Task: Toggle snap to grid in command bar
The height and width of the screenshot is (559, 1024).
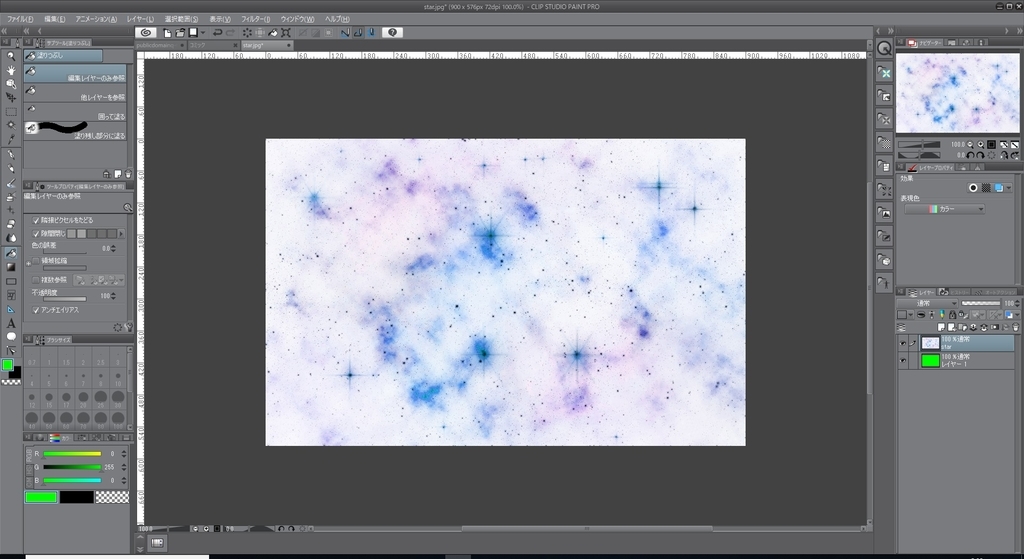Action: 371,33
